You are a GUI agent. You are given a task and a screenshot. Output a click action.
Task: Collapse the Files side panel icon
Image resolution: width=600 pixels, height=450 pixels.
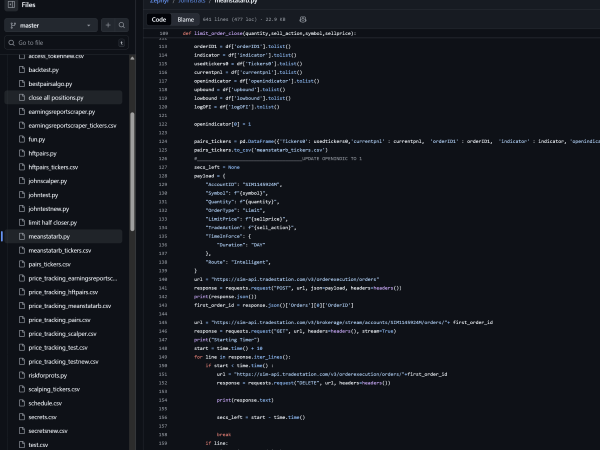(x=10, y=5)
